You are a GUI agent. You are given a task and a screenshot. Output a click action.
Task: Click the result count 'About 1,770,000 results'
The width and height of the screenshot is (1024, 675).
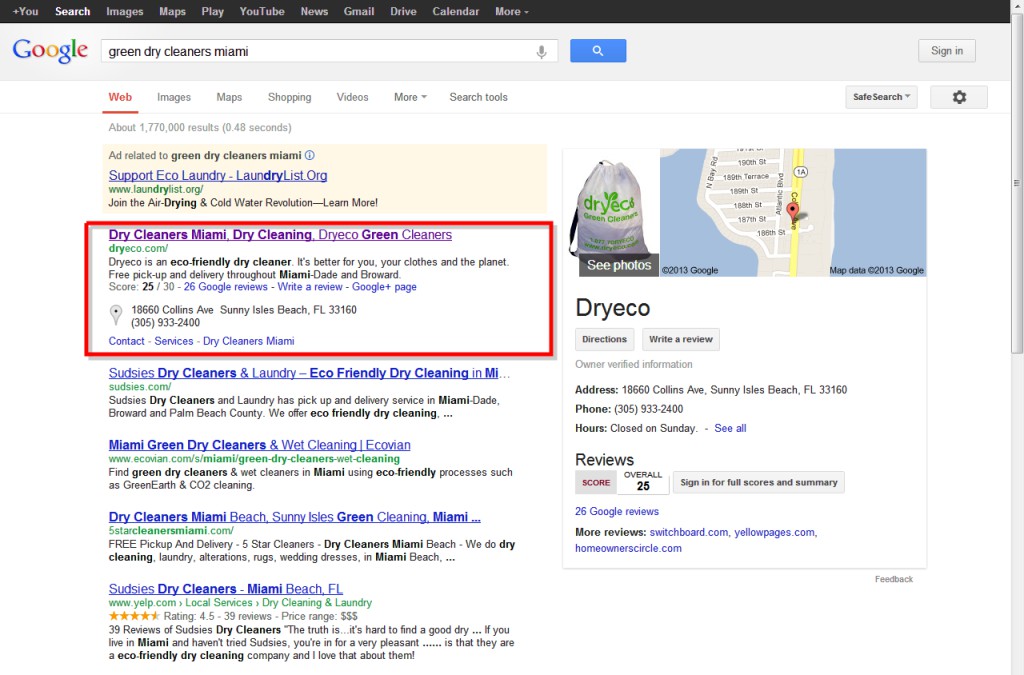(165, 127)
